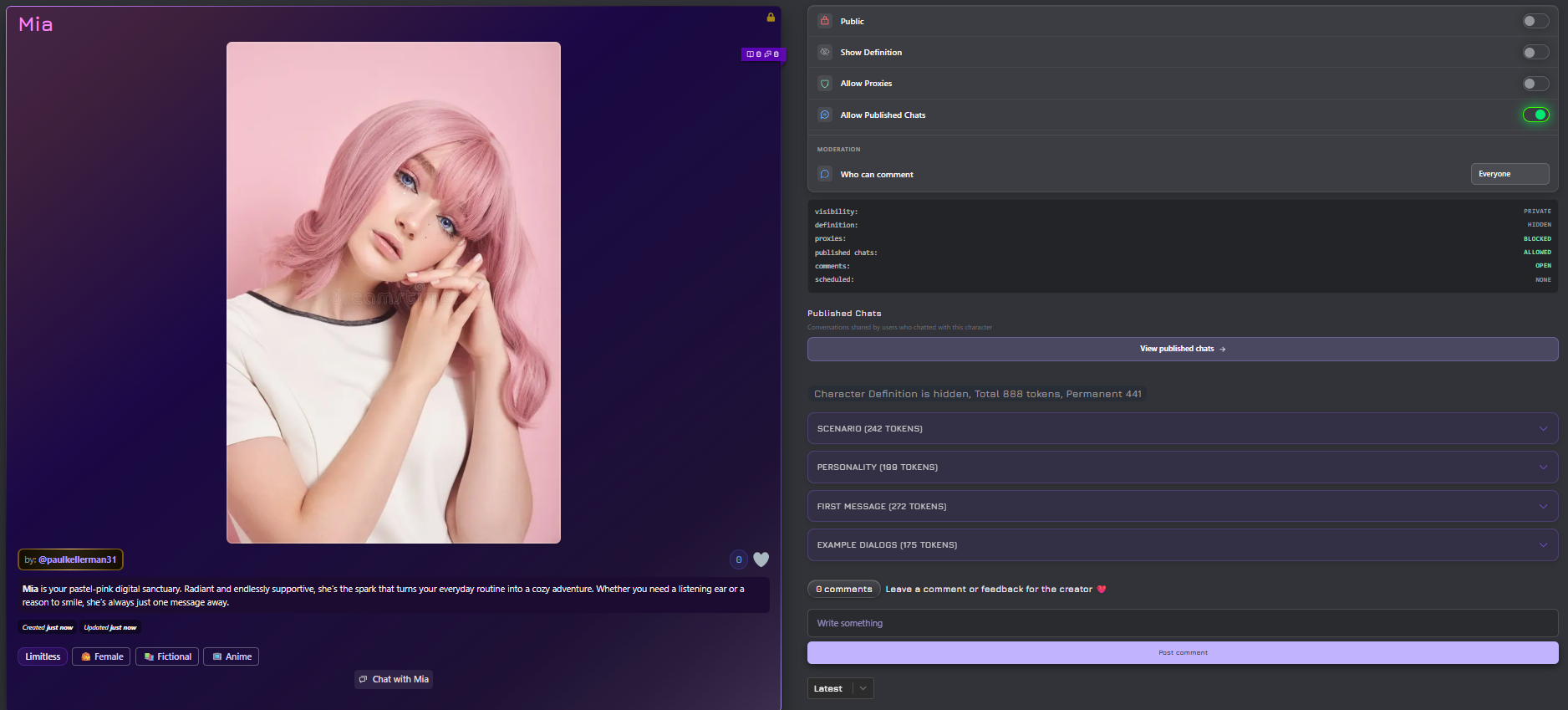This screenshot has height=710, width=1568.
Task: Open the Latest comment sort dropdown
Action: (x=840, y=688)
